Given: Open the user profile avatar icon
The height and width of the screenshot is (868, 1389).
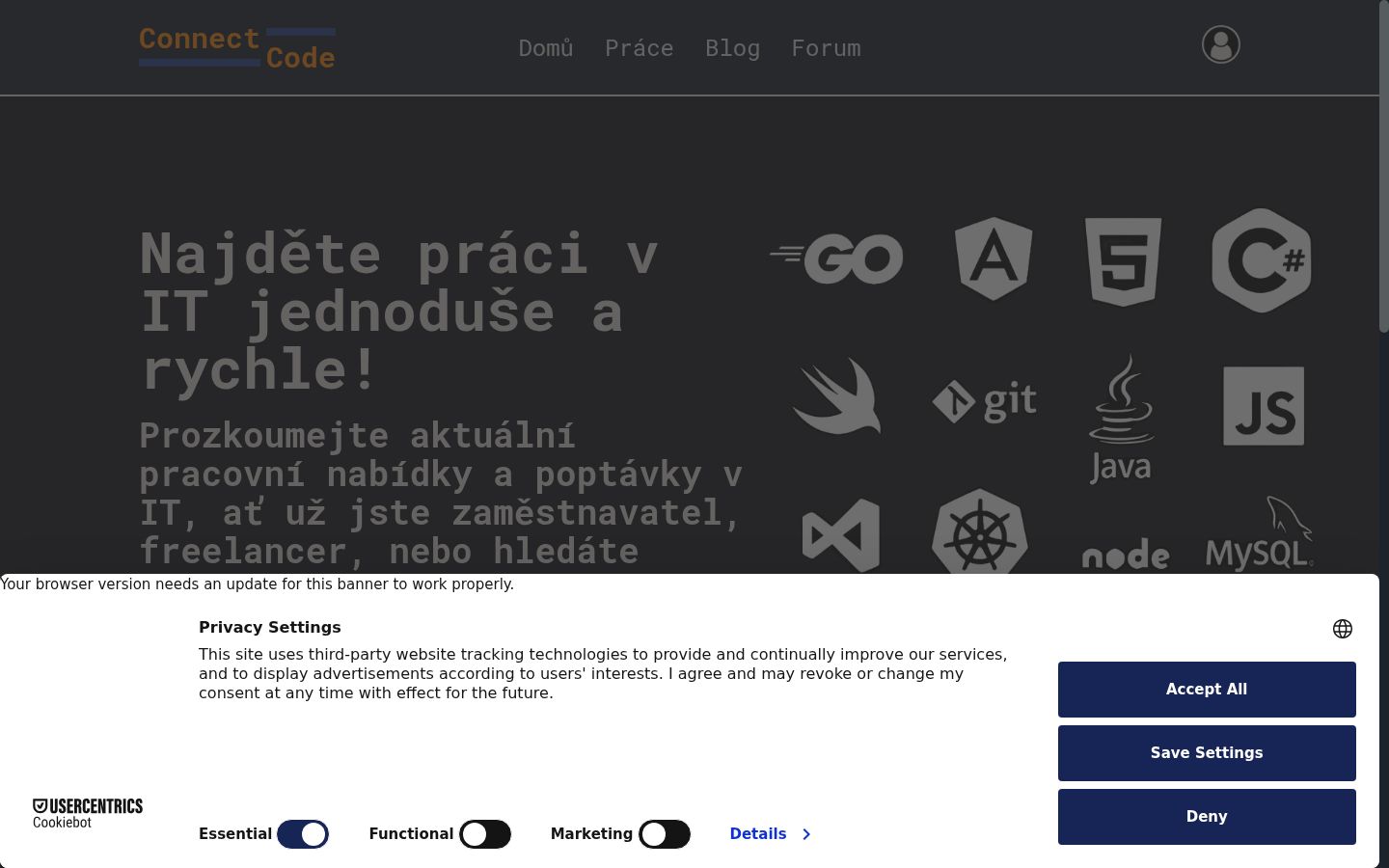Looking at the screenshot, I should pyautogui.click(x=1220, y=44).
